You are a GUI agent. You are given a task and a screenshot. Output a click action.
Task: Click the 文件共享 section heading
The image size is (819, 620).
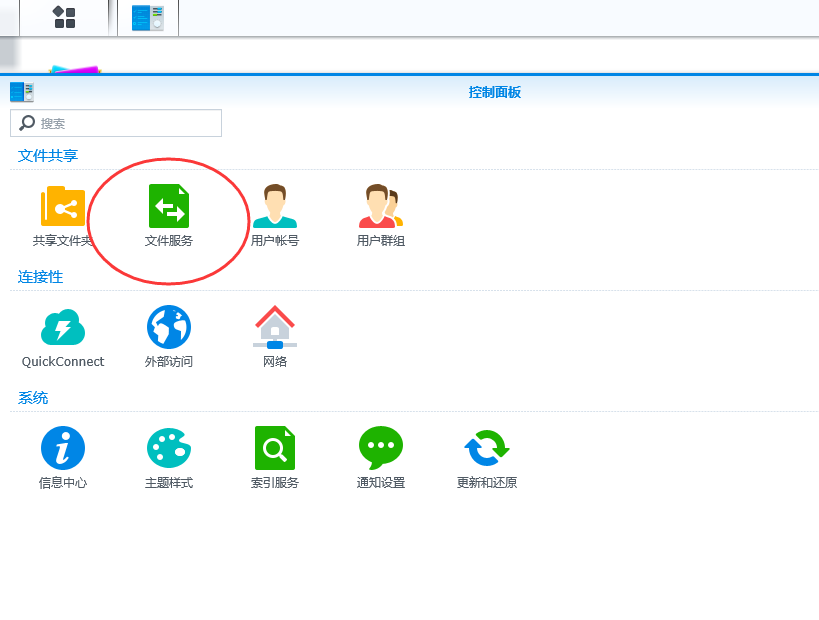click(x=48, y=156)
